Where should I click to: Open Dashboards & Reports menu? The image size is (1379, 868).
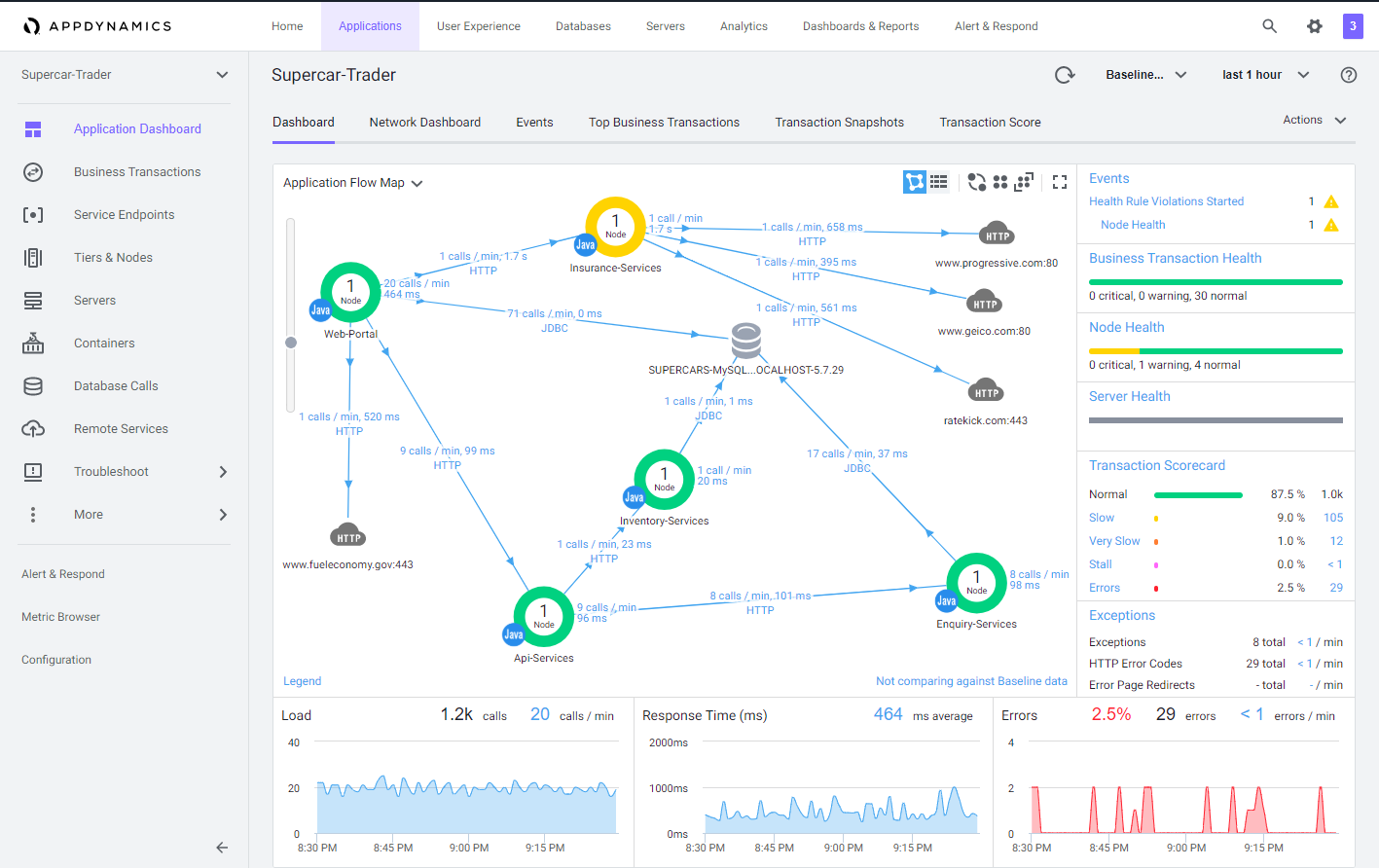[860, 26]
